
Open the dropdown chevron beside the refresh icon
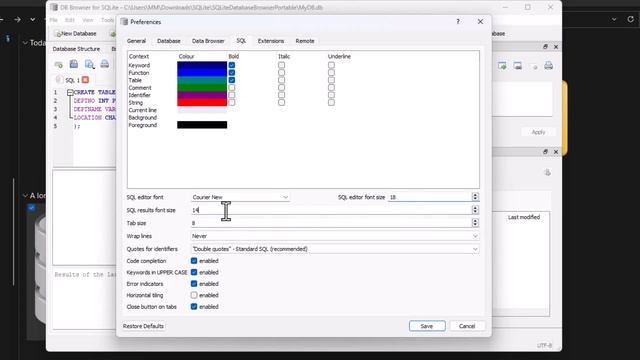[614, 19]
